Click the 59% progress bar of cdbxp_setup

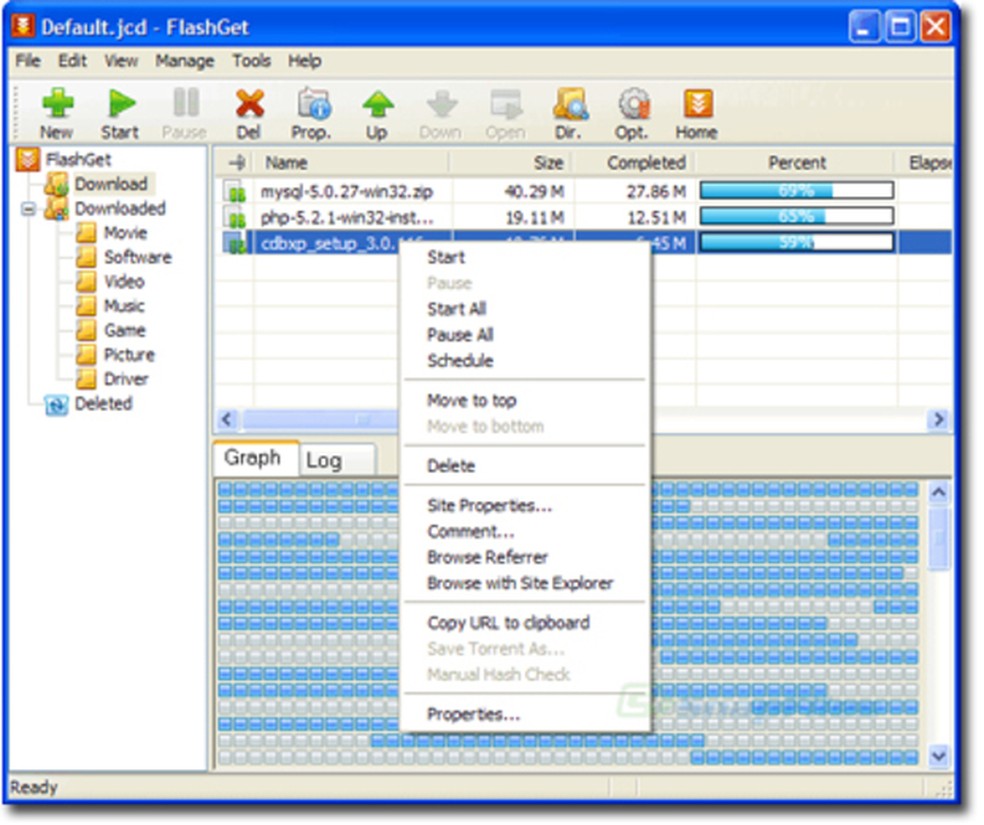796,243
